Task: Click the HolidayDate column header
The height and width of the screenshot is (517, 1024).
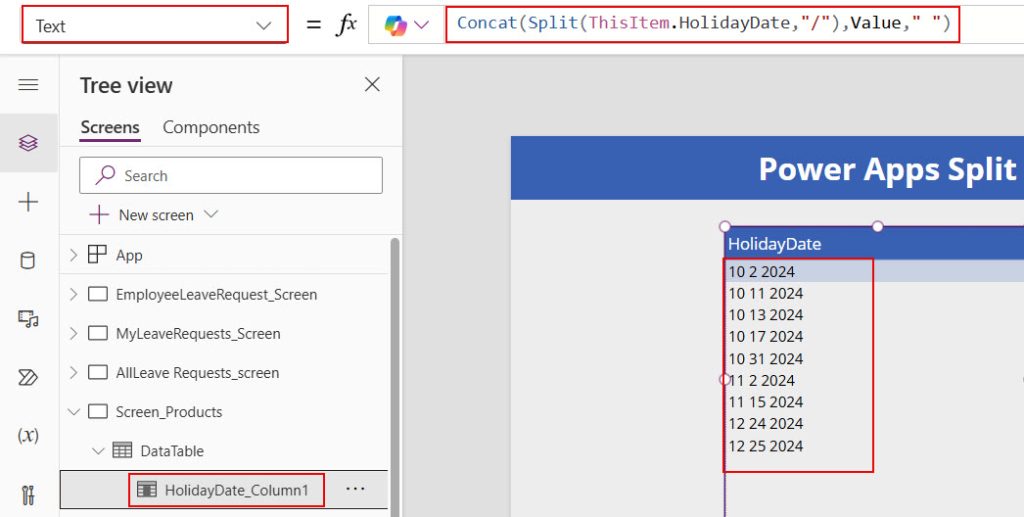Action: [775, 244]
